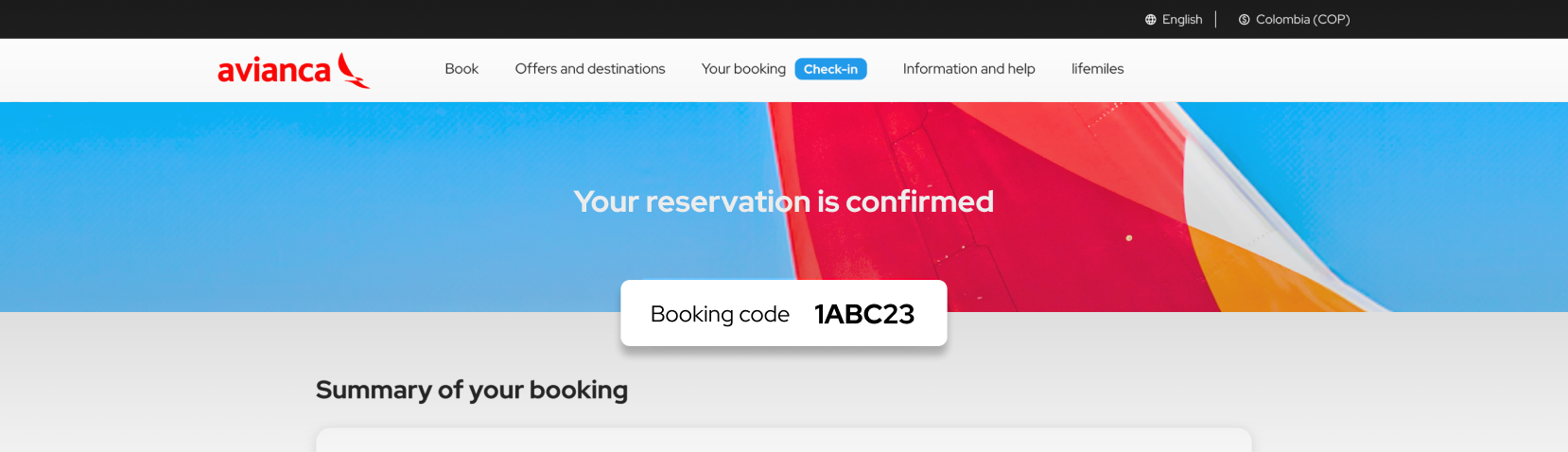Open Offers and destinations menu
The width and height of the screenshot is (1568, 452).
click(x=590, y=69)
